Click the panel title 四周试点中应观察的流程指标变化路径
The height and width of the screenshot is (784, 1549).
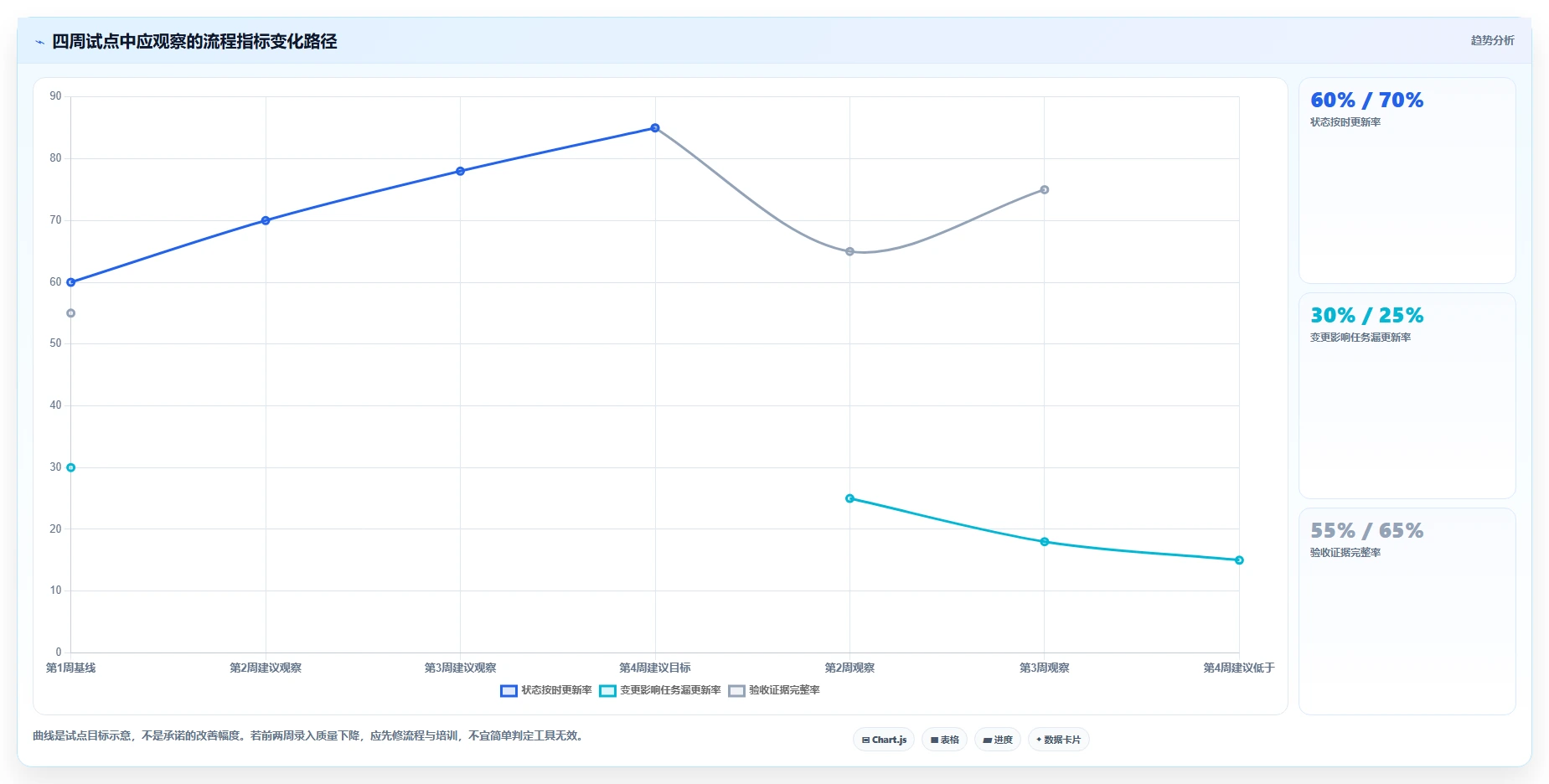point(194,42)
